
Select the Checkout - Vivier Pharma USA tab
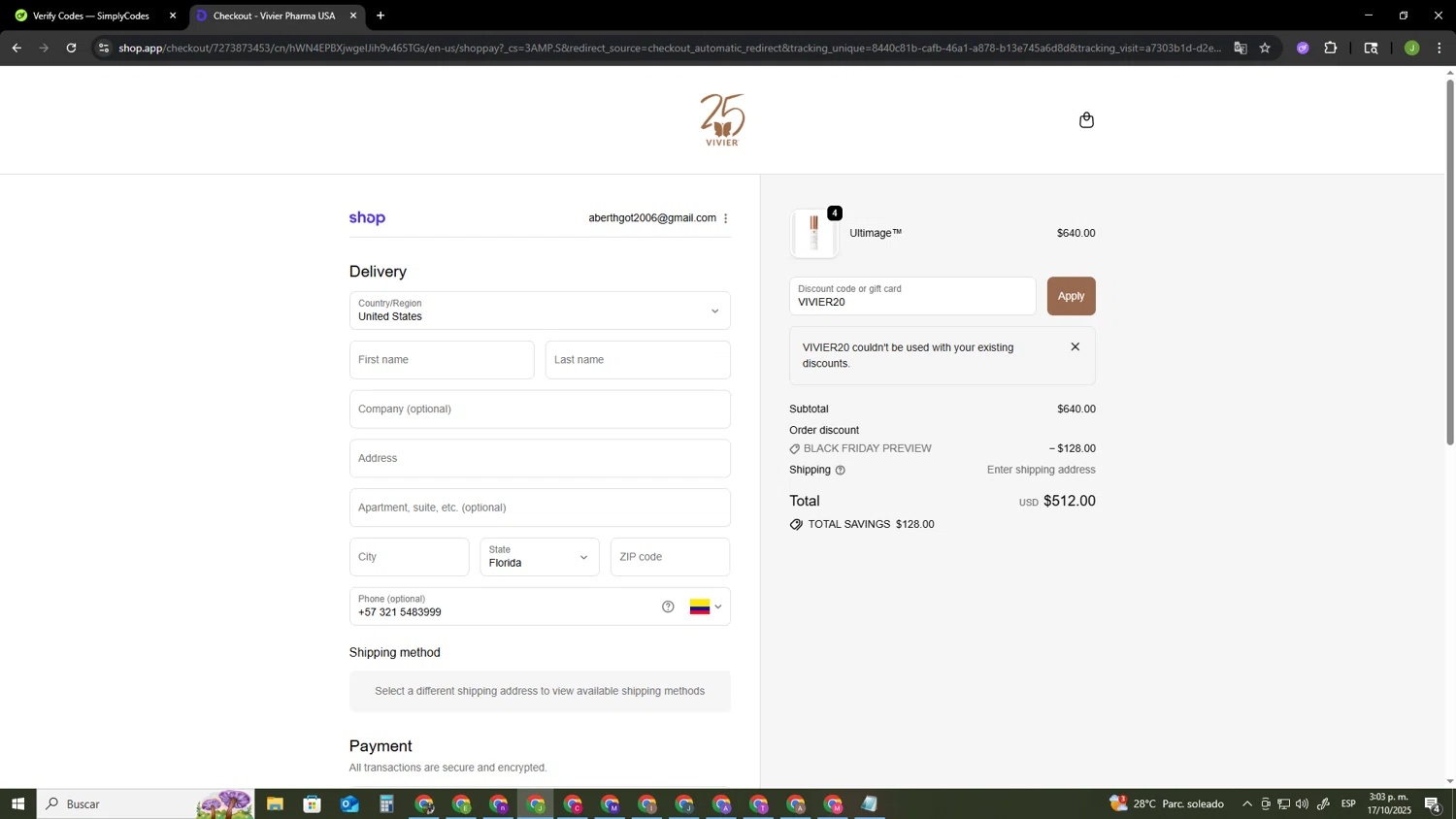[272, 16]
